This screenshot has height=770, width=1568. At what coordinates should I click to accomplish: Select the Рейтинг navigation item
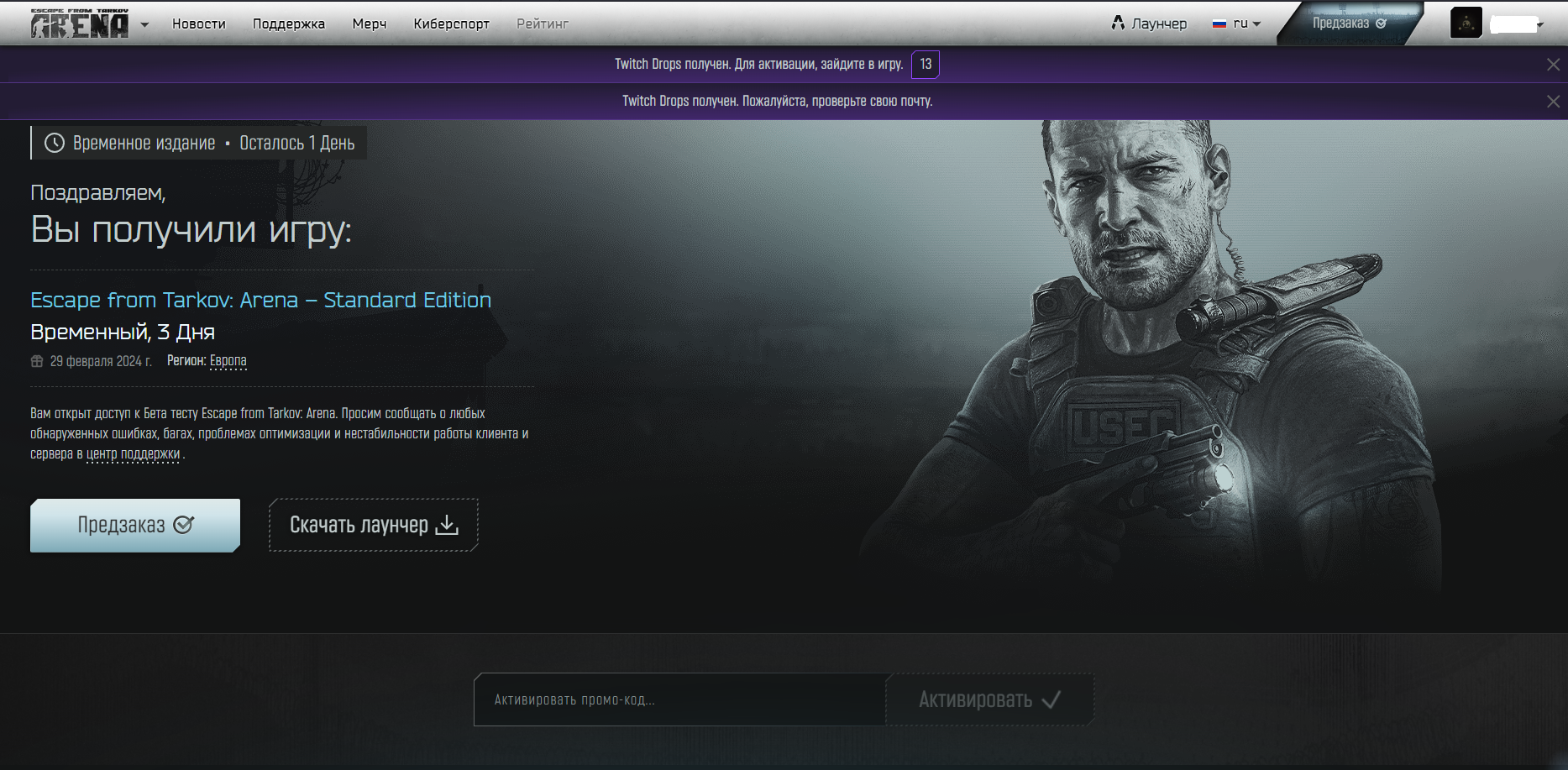543,24
